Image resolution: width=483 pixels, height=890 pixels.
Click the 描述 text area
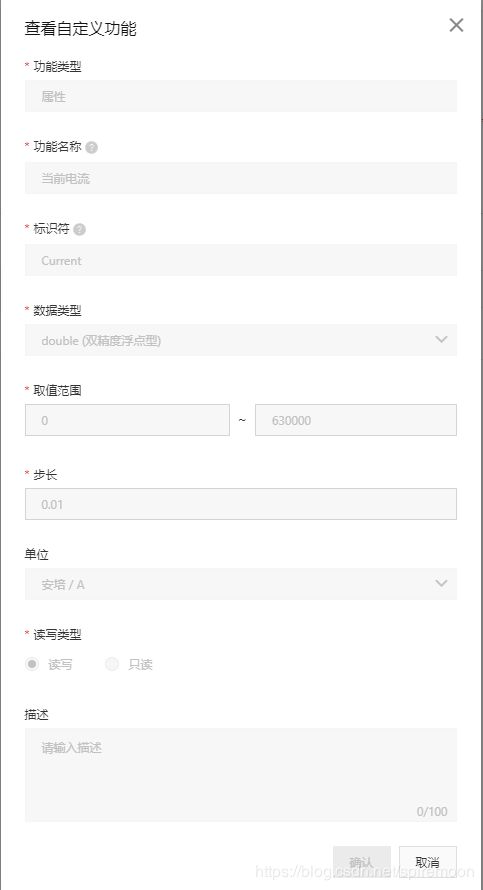(x=241, y=775)
